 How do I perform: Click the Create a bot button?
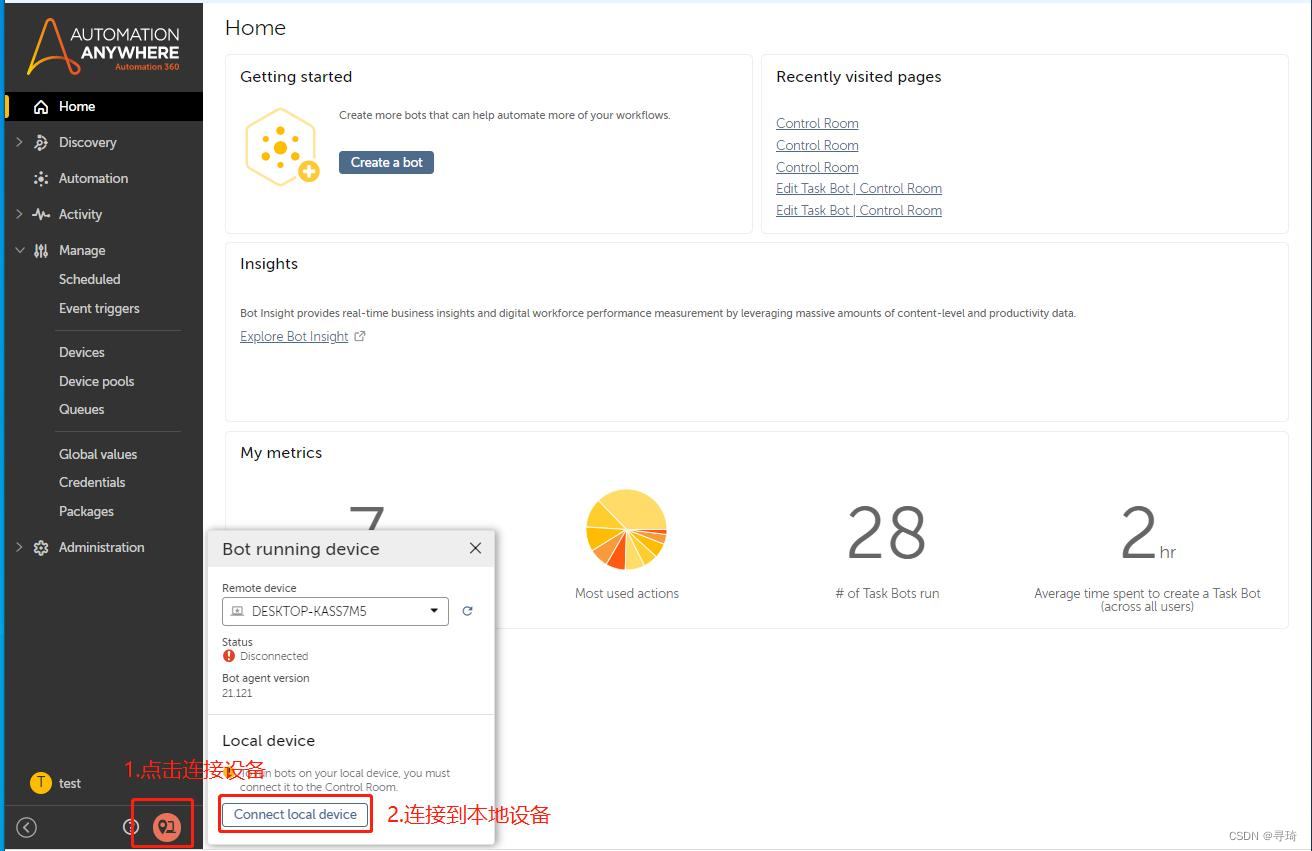386,163
